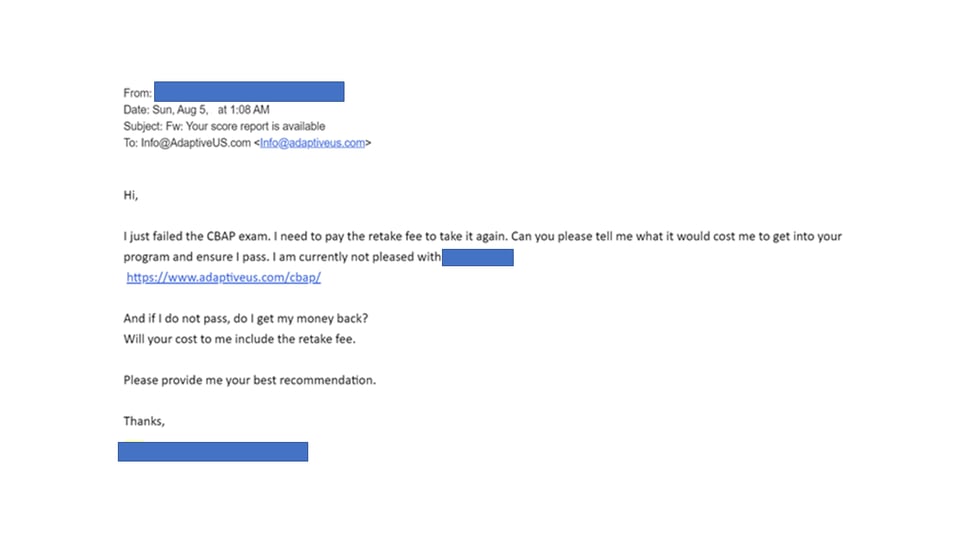
Task: Click the 'Date: Sun, Aug 5' text
Action: pos(165,110)
